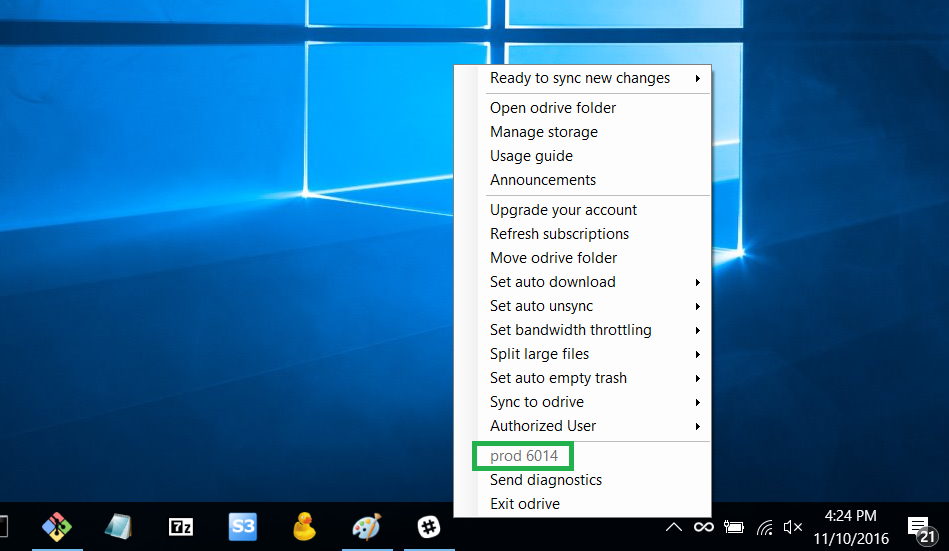Screen dimensions: 949x551
Task: Click the taskbar clock and date
Action: 850,526
